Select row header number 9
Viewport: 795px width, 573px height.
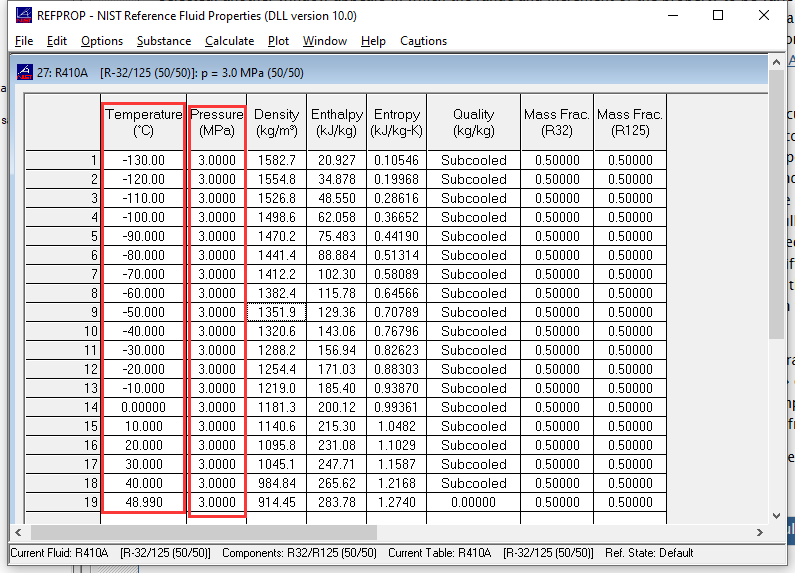[63, 312]
